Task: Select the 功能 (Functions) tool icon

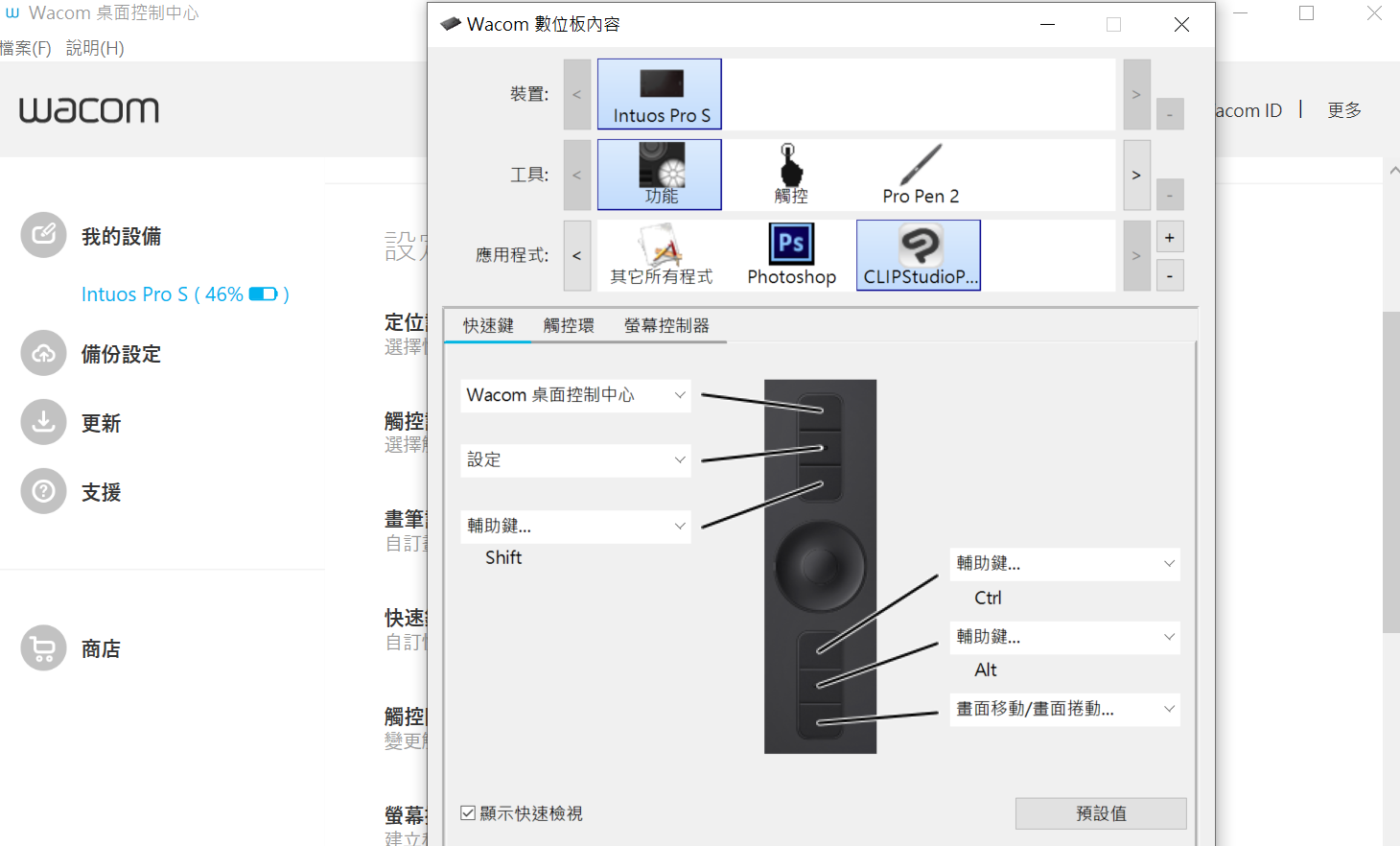Action: (x=660, y=175)
